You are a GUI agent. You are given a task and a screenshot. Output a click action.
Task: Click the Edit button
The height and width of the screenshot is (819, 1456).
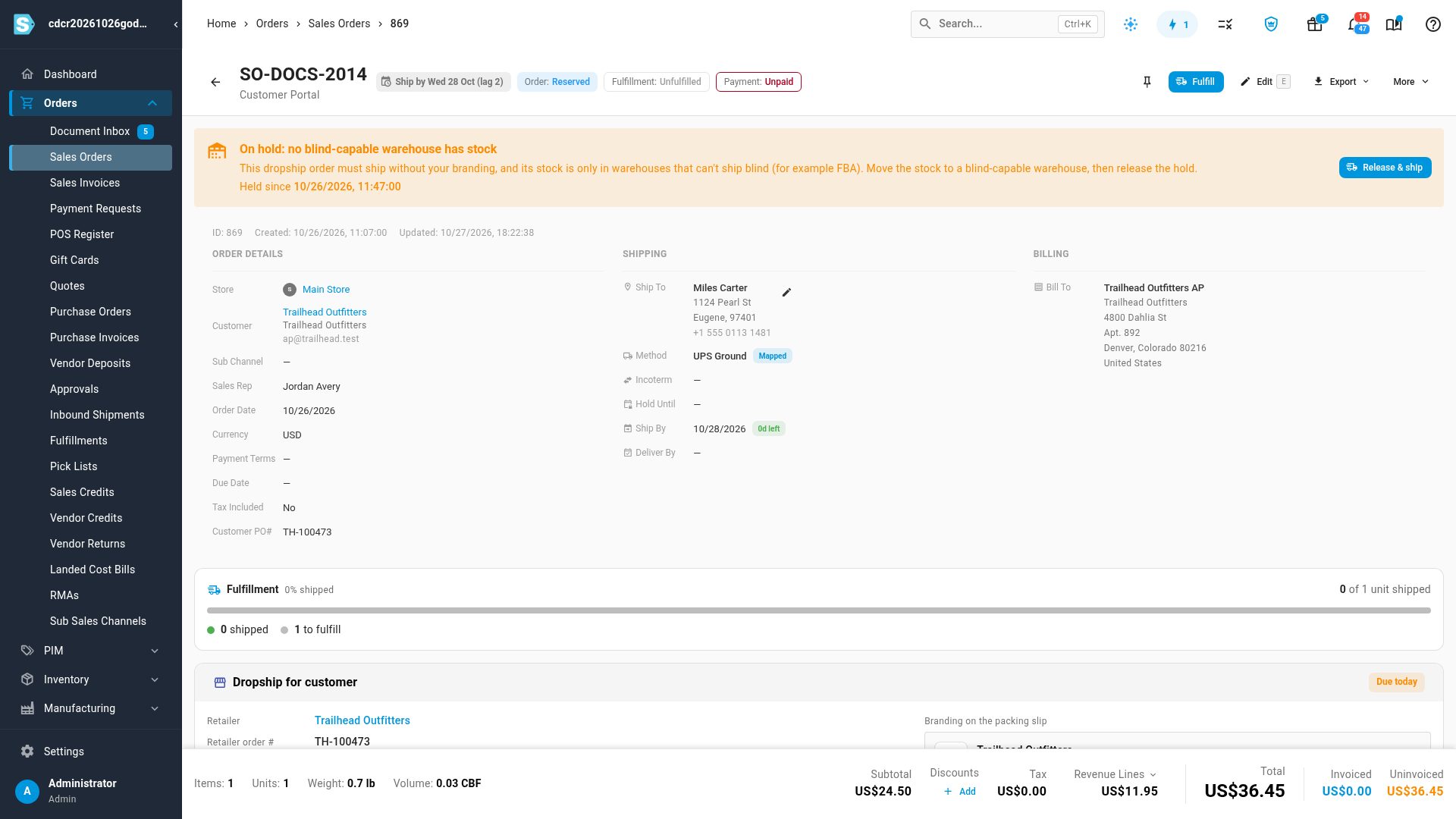pyautogui.click(x=1264, y=82)
